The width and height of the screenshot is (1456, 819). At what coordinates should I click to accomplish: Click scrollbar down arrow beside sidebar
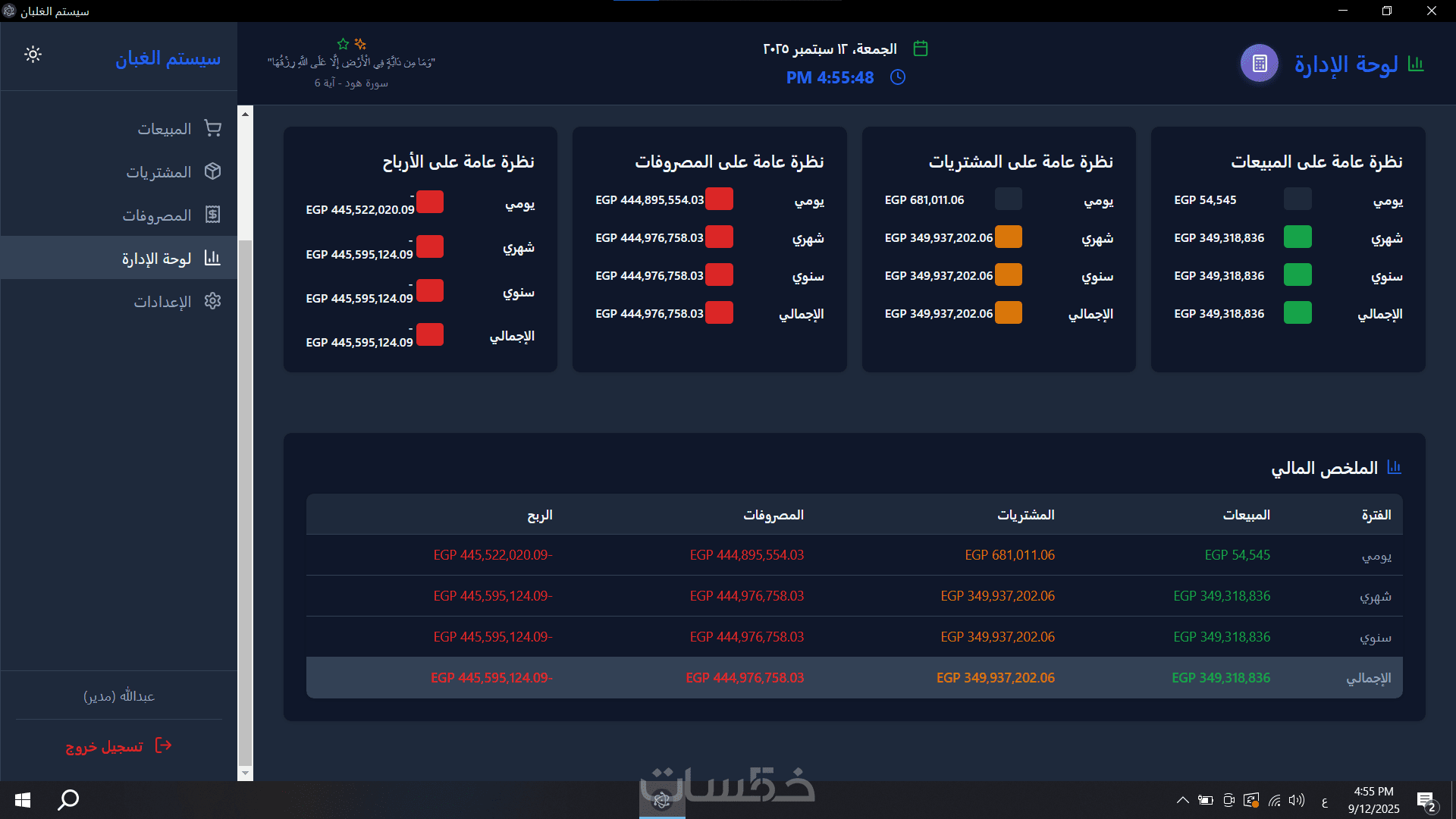(x=245, y=773)
